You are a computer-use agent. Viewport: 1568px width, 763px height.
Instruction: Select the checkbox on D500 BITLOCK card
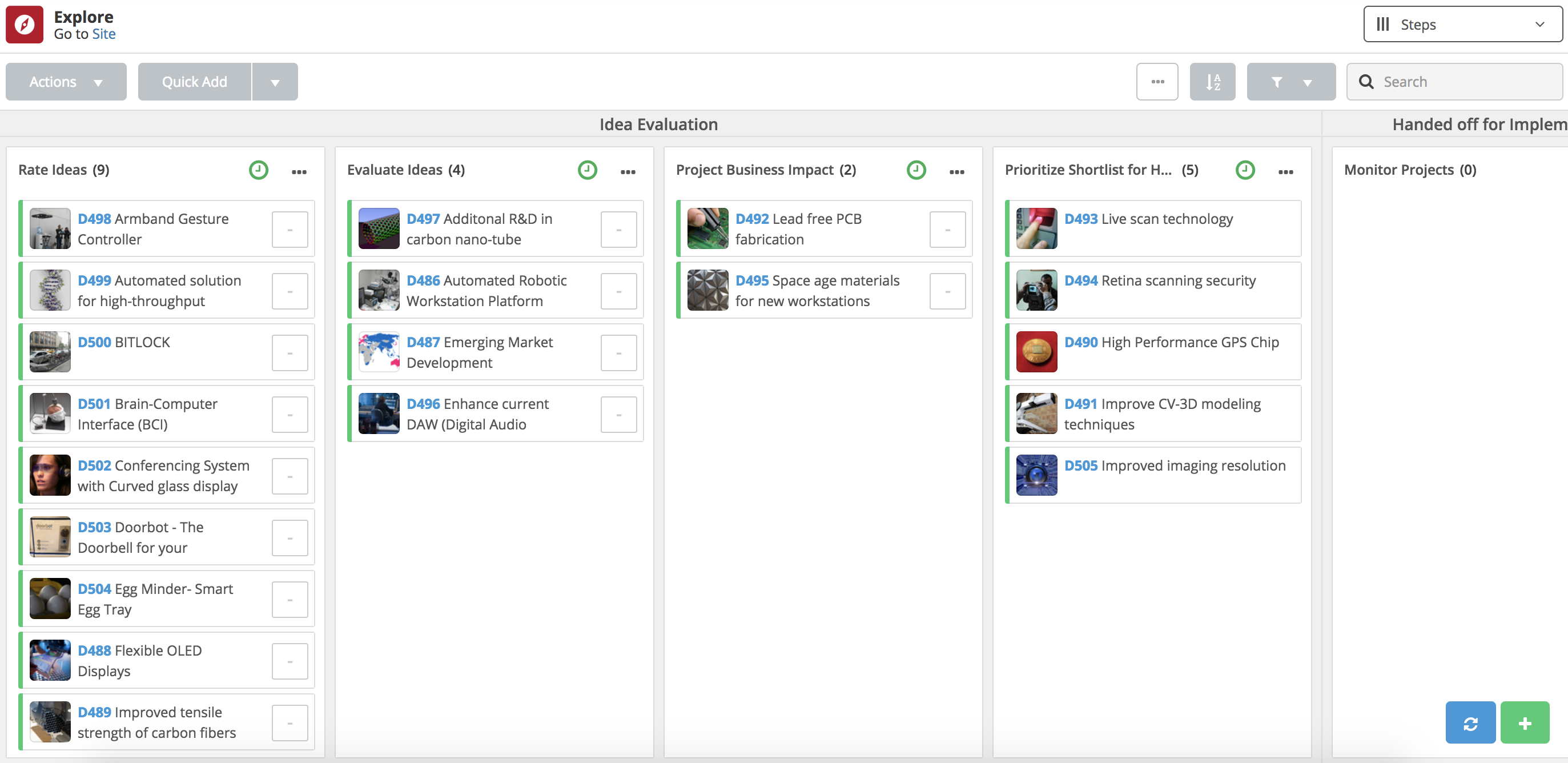coord(290,352)
